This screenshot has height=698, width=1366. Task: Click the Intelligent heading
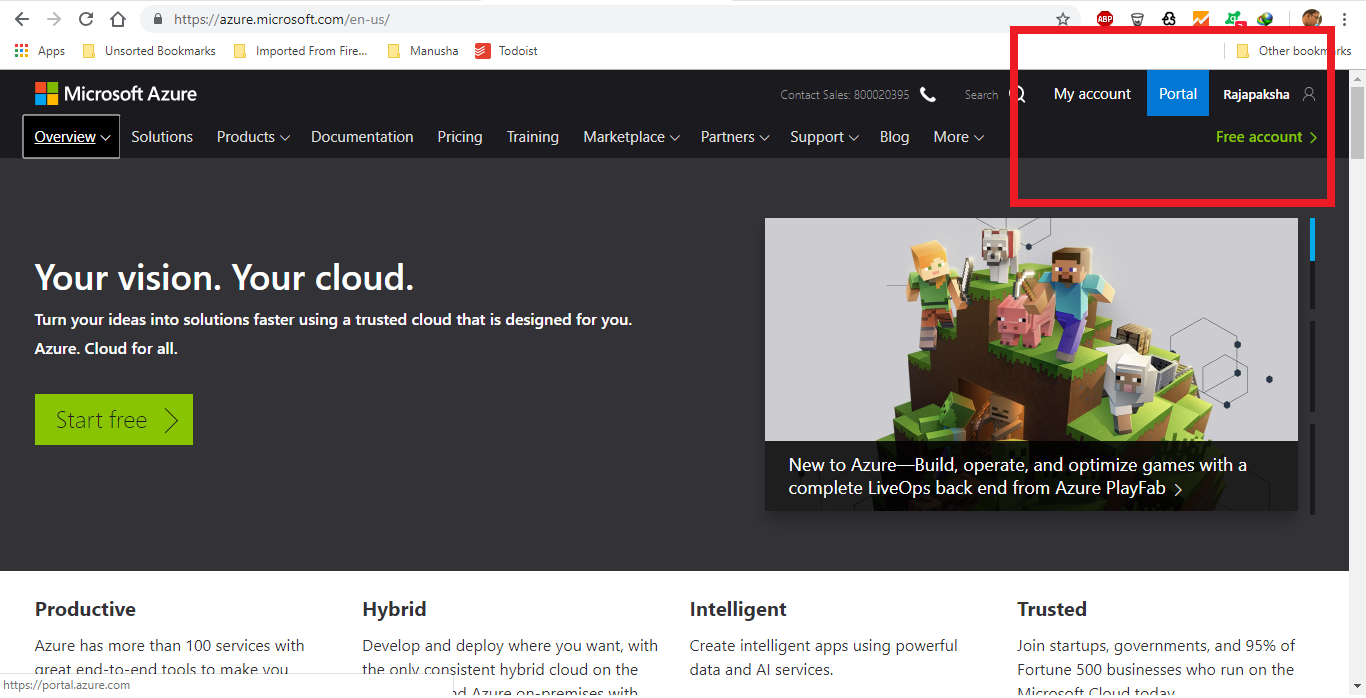[738, 609]
